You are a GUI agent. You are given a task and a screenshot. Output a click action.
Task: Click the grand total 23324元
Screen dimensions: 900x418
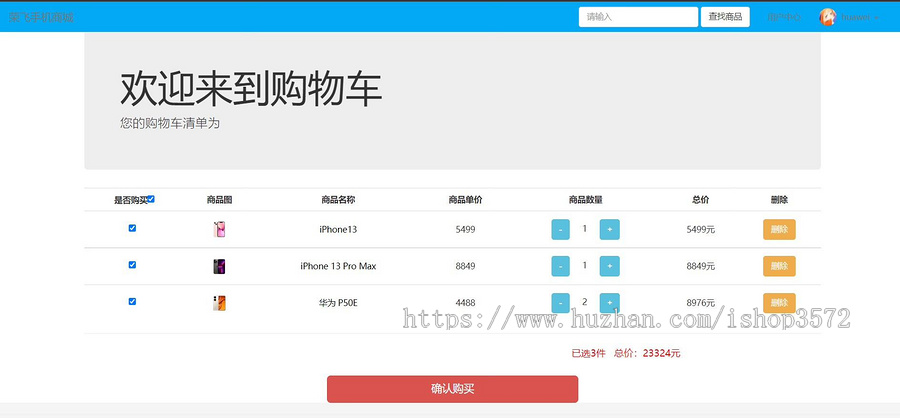pos(661,354)
